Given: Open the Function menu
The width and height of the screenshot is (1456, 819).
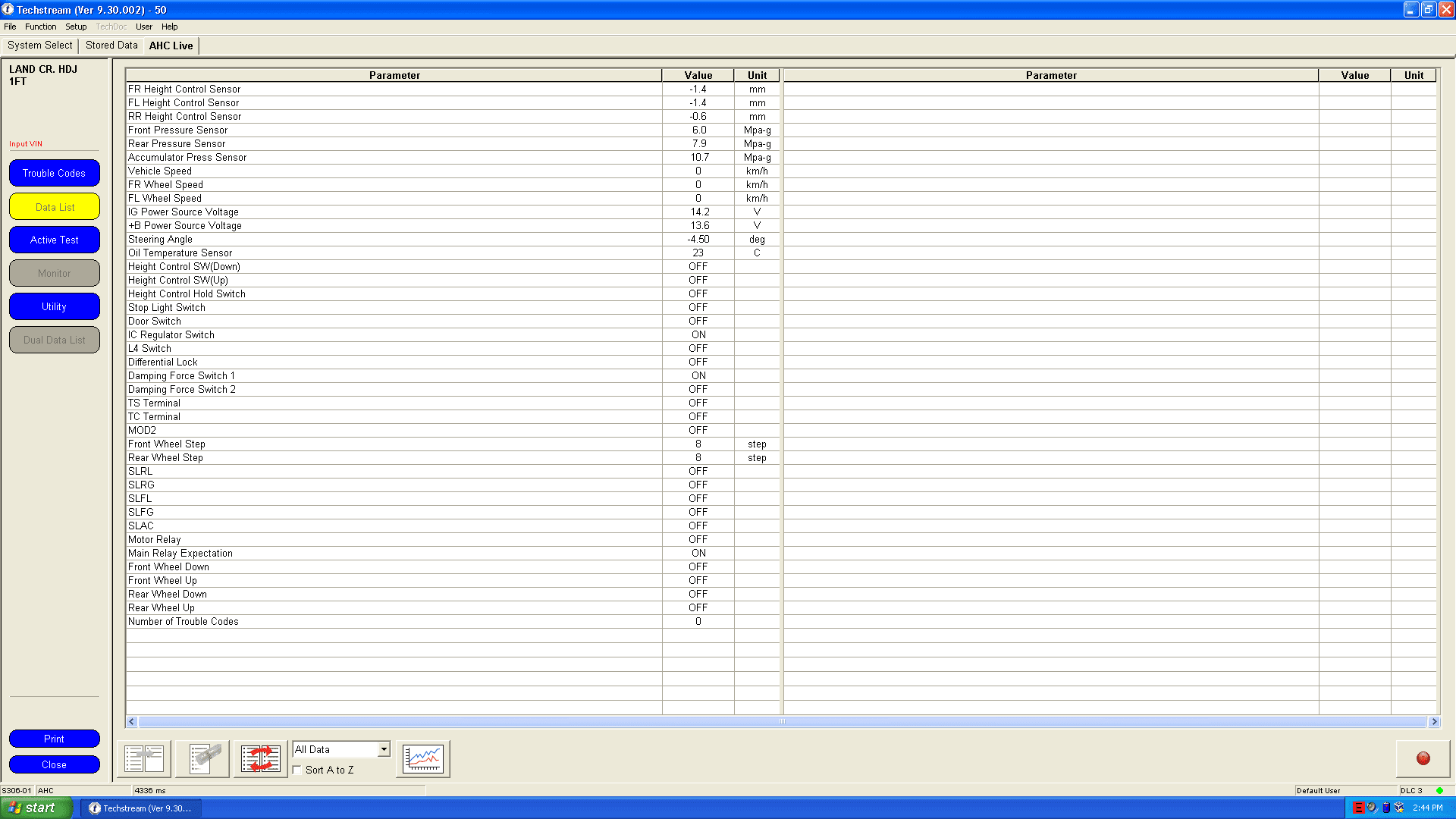Looking at the screenshot, I should pos(40,27).
